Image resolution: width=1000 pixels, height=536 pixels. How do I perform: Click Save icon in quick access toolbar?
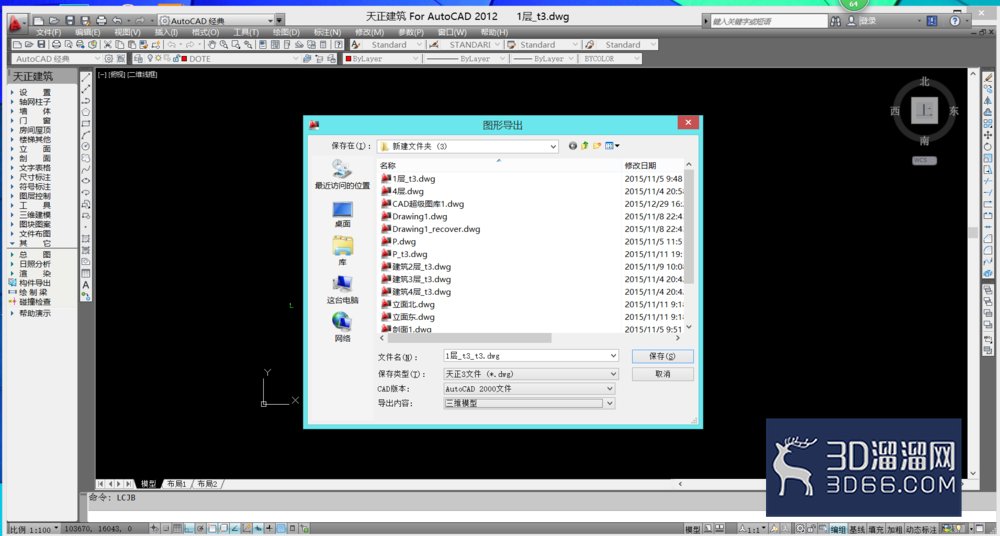pos(70,20)
